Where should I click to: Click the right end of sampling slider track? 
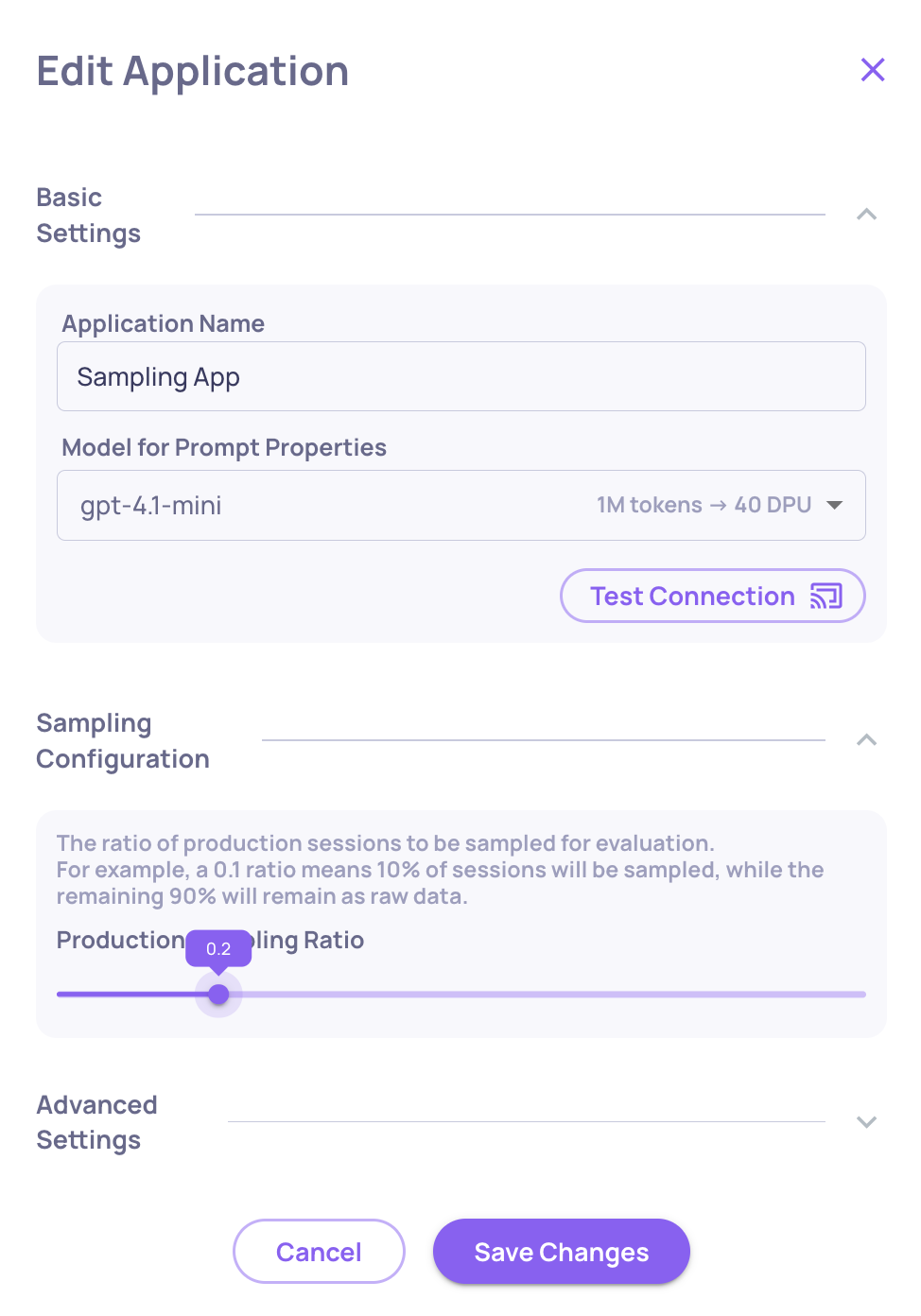pos(861,995)
